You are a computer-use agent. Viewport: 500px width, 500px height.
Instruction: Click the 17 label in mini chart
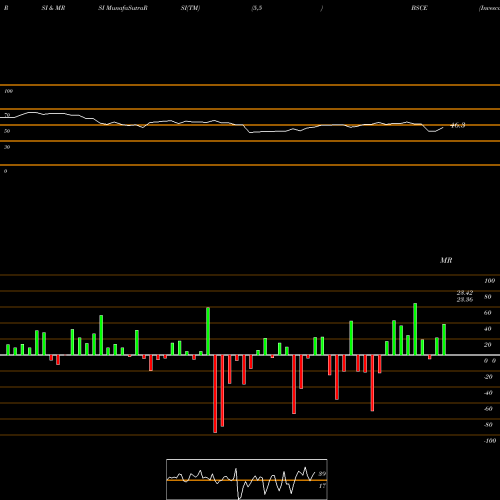322,486
